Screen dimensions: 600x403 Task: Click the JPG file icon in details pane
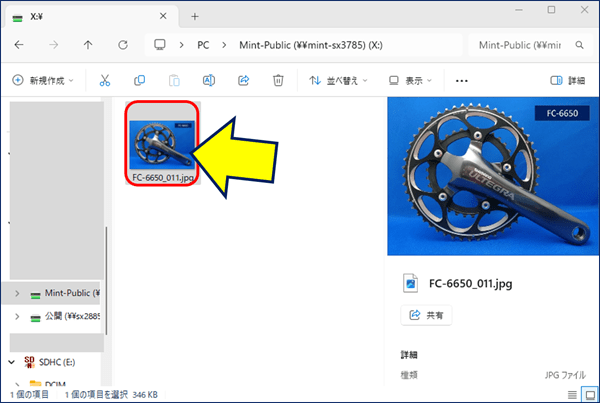(x=411, y=283)
